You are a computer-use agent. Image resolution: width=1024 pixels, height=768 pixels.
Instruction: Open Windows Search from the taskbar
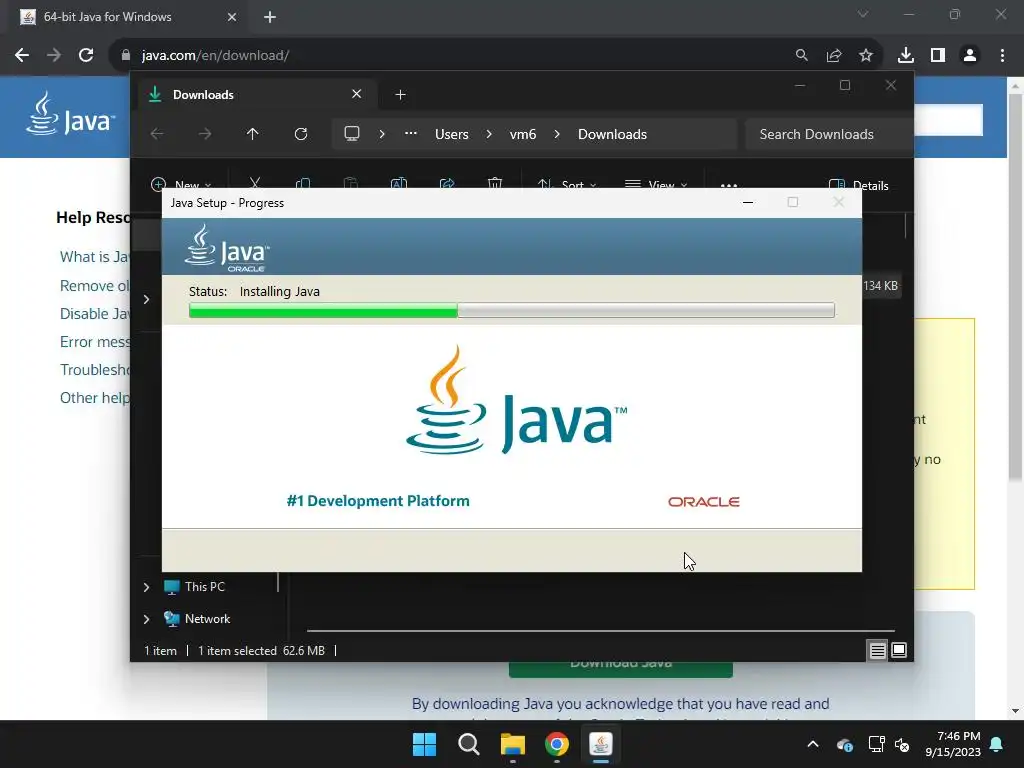(469, 744)
